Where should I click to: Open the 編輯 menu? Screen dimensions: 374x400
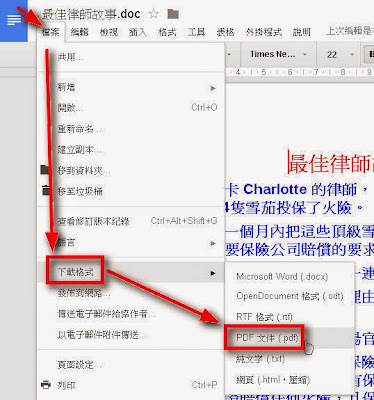pos(80,32)
